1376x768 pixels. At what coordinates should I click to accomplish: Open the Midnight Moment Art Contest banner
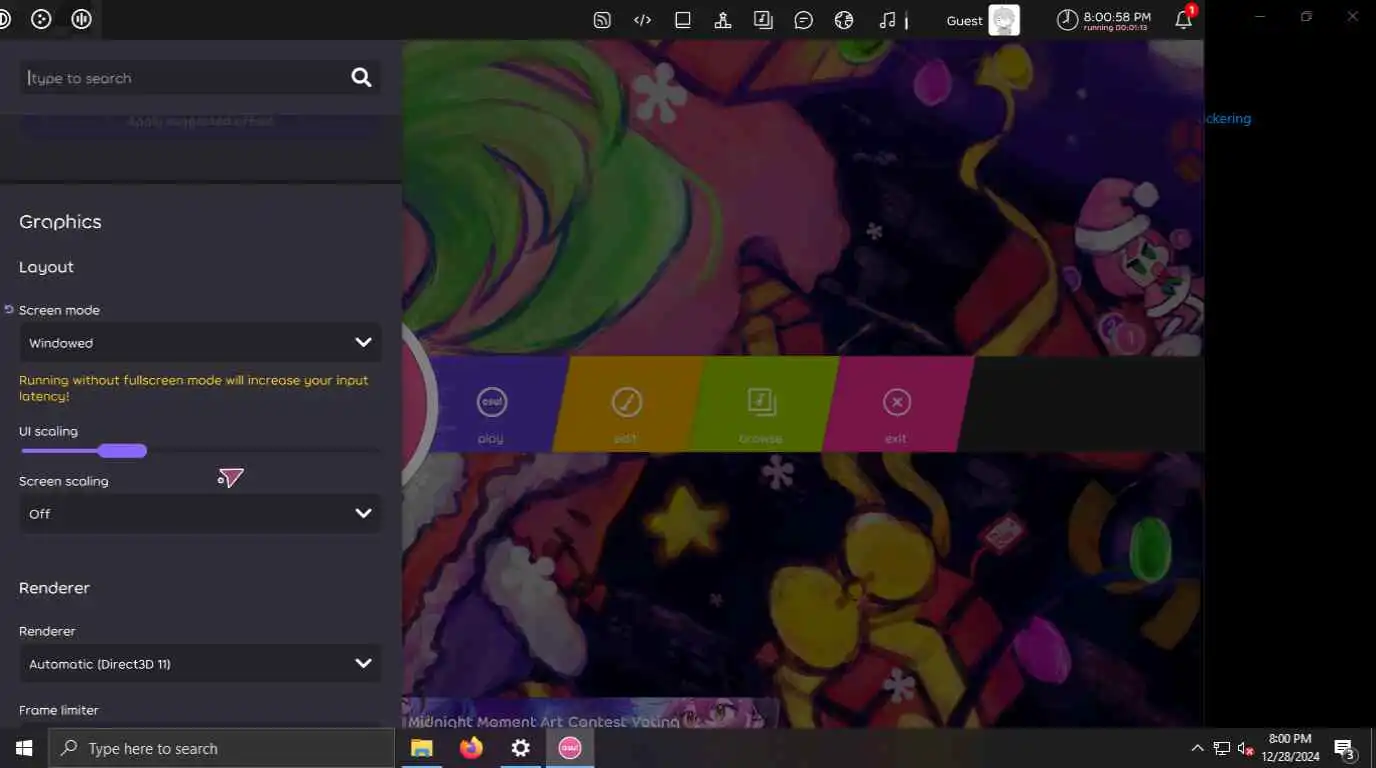point(590,713)
